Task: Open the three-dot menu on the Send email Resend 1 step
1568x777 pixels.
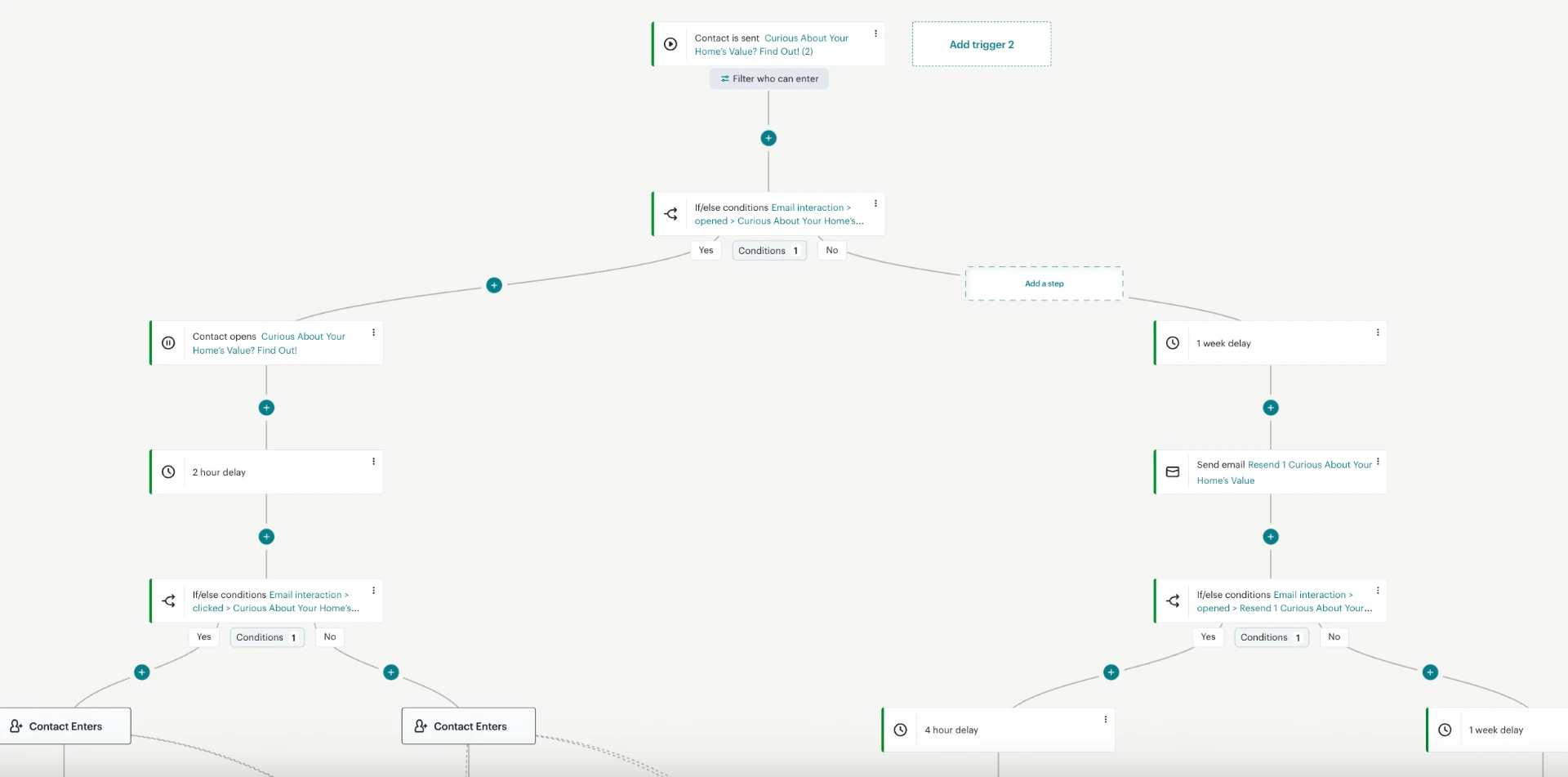Action: click(1378, 462)
